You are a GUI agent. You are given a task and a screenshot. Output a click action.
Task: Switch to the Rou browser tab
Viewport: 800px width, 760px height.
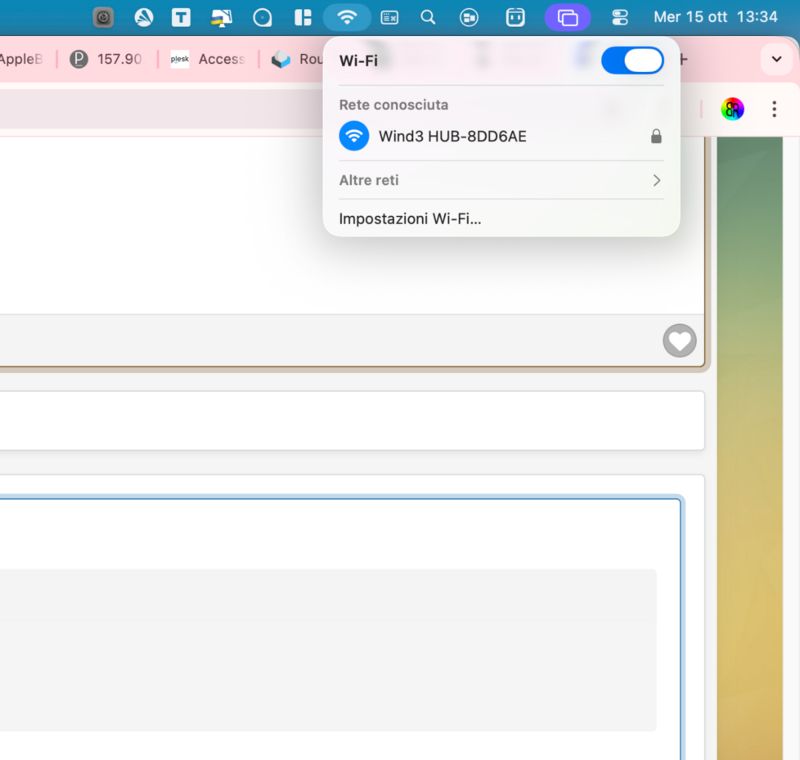(x=296, y=59)
